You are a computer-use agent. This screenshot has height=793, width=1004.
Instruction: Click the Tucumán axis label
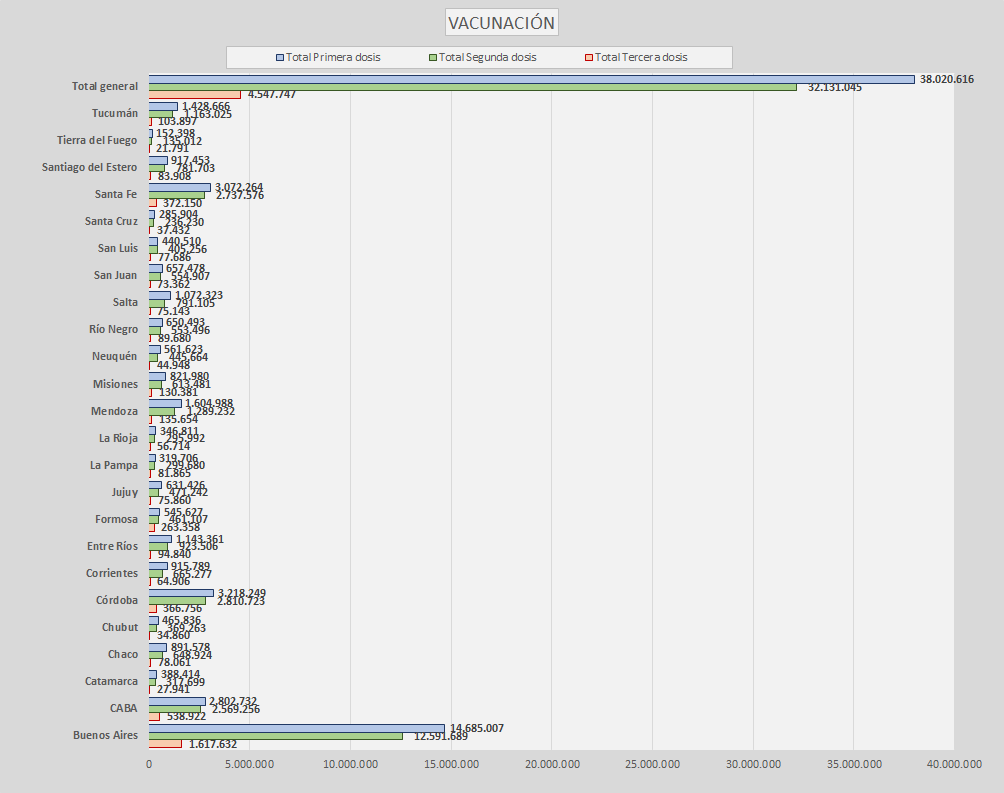coord(115,113)
